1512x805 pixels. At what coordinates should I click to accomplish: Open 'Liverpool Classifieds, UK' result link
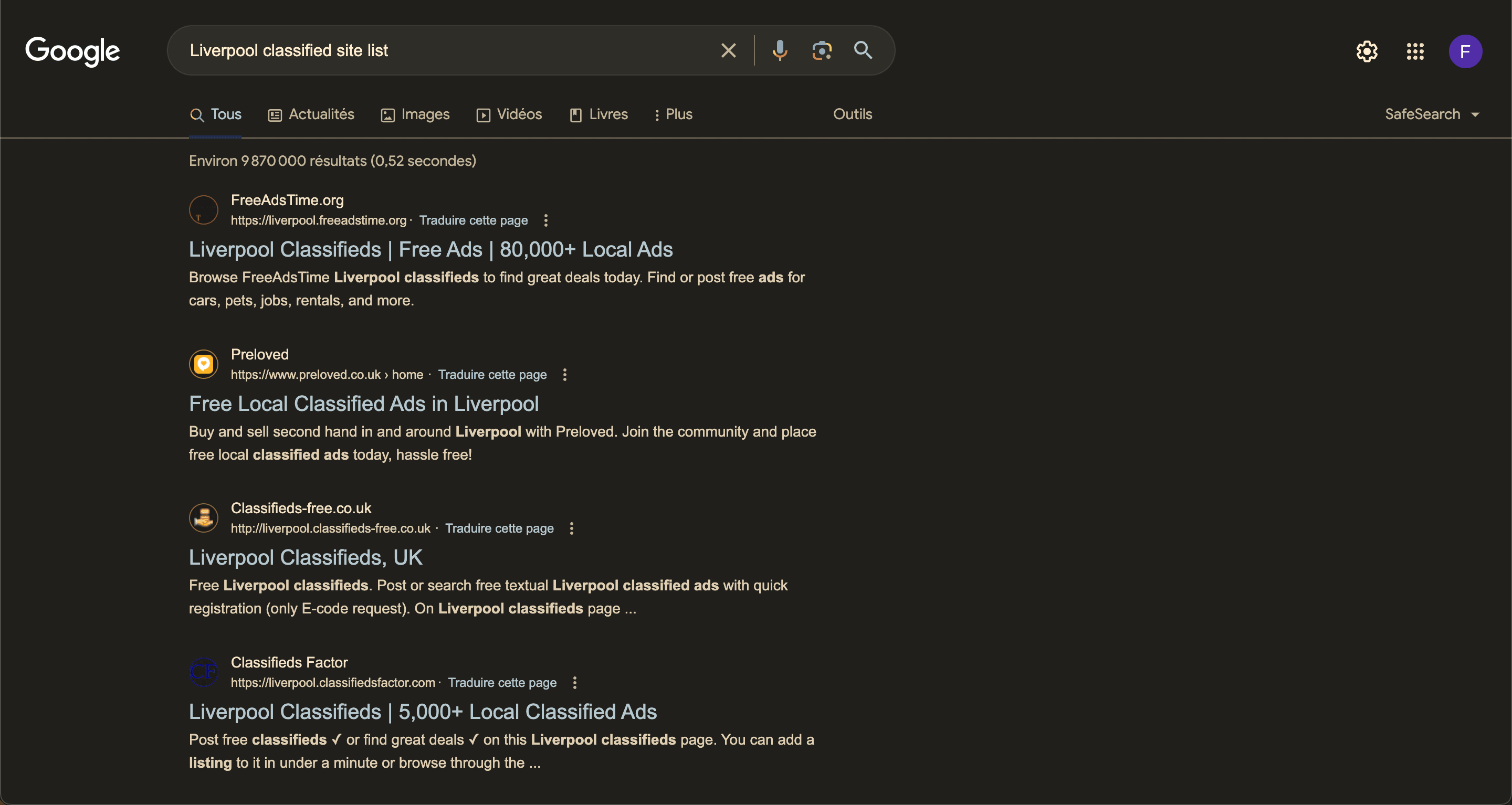click(306, 557)
